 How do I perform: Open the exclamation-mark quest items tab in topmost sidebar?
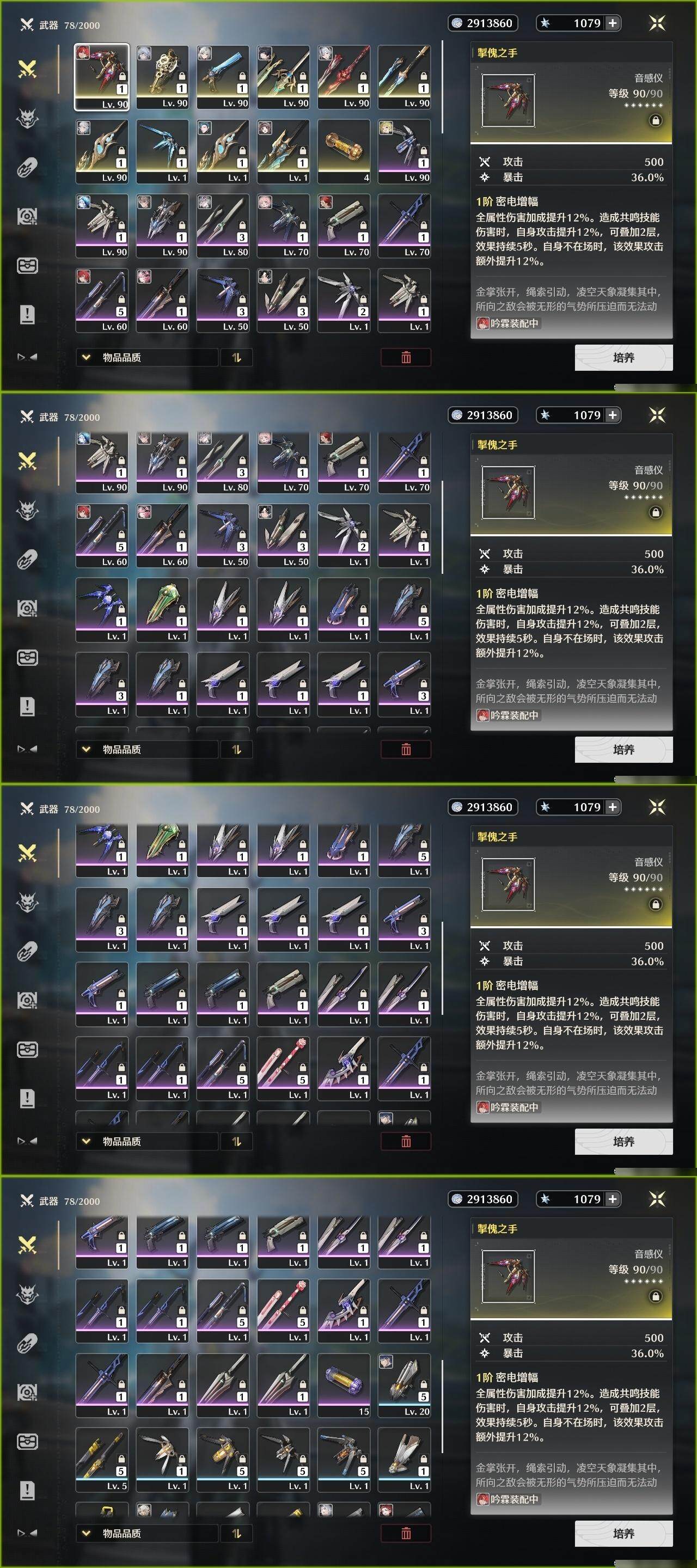point(27,315)
